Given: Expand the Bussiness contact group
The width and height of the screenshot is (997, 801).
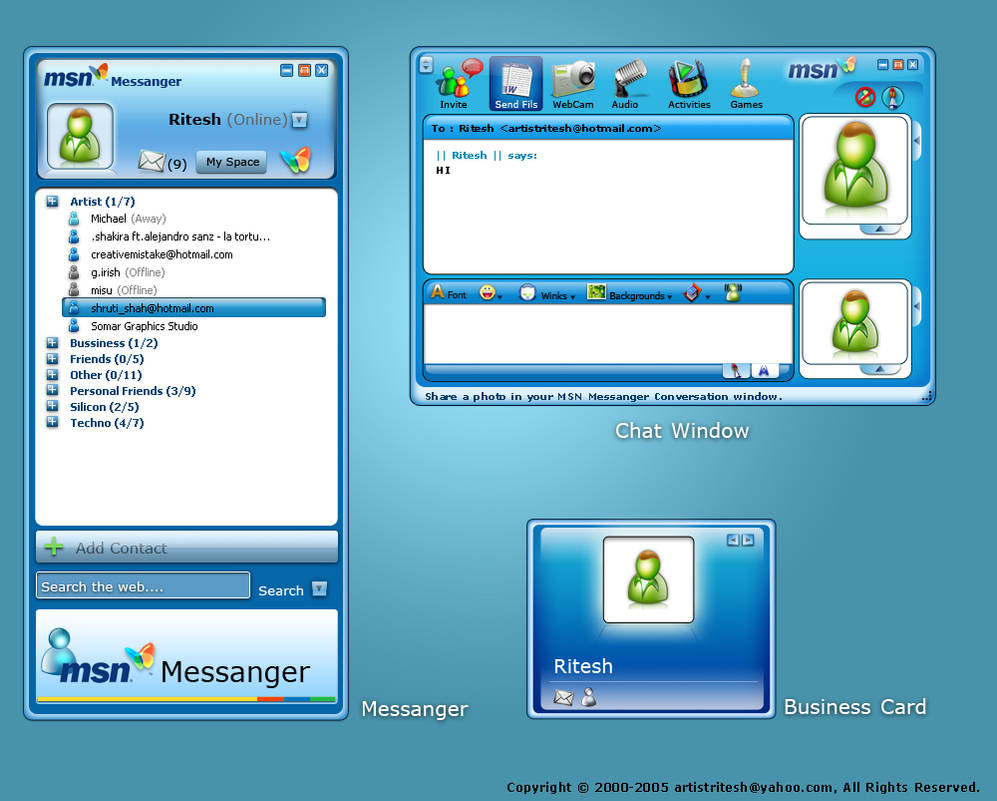Looking at the screenshot, I should click(x=51, y=343).
